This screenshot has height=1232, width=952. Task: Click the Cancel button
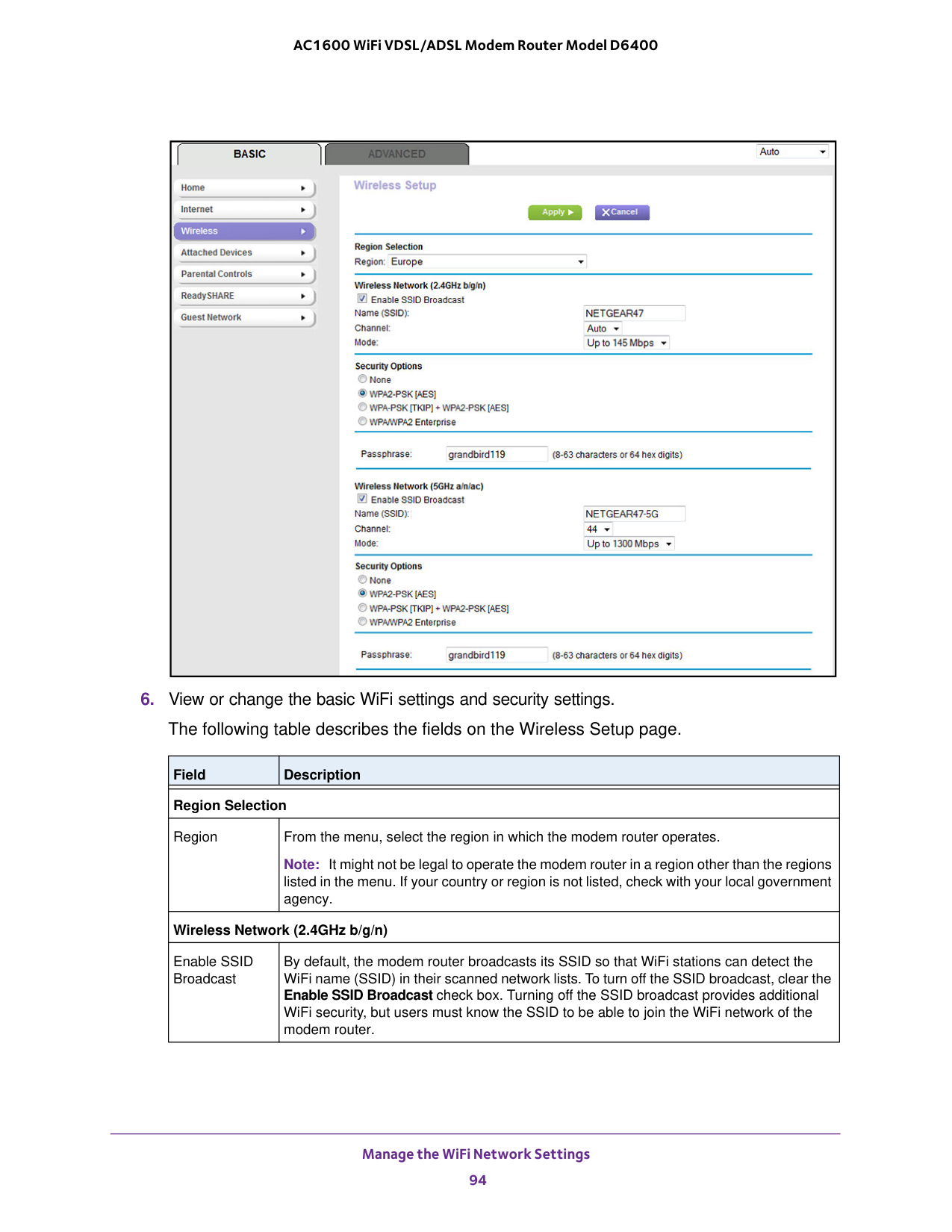[x=621, y=213]
